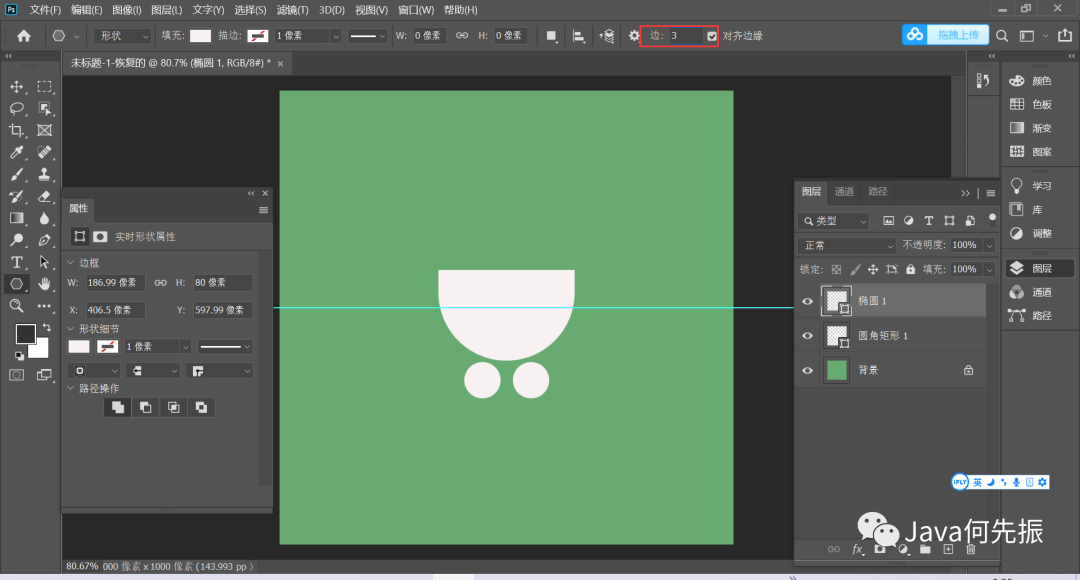Hide the 背景 layer
This screenshot has width=1080, height=580.
click(808, 370)
